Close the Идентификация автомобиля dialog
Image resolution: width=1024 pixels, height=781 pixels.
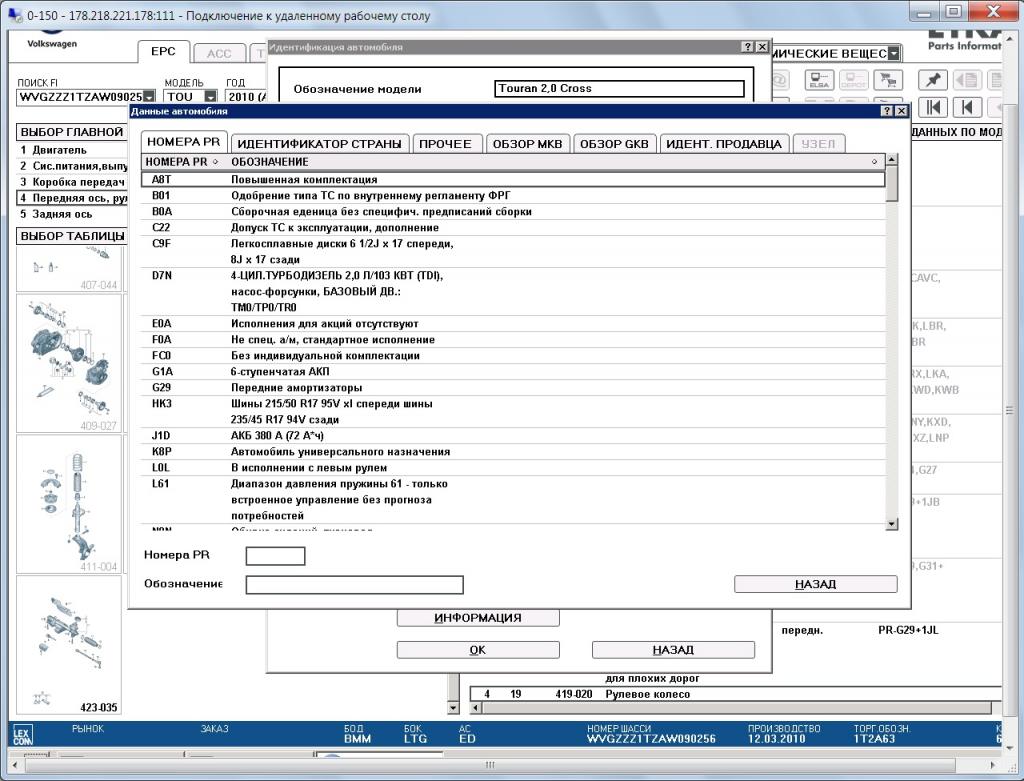pyautogui.click(x=762, y=47)
